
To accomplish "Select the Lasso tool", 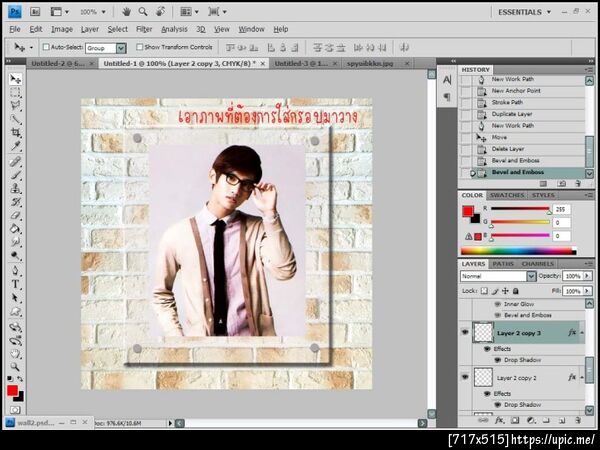I will click(x=15, y=106).
